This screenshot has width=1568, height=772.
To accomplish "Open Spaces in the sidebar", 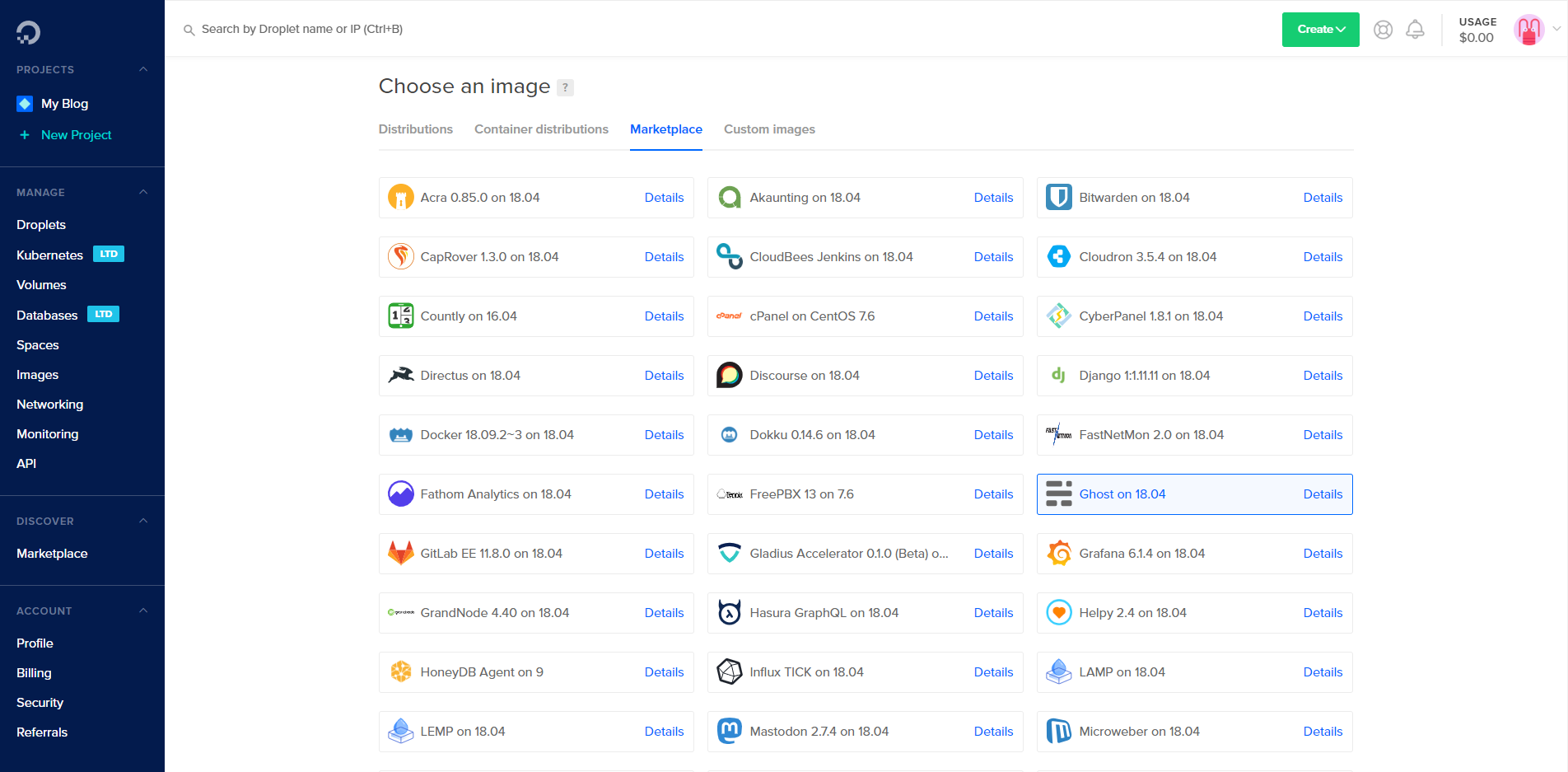I will coord(38,345).
